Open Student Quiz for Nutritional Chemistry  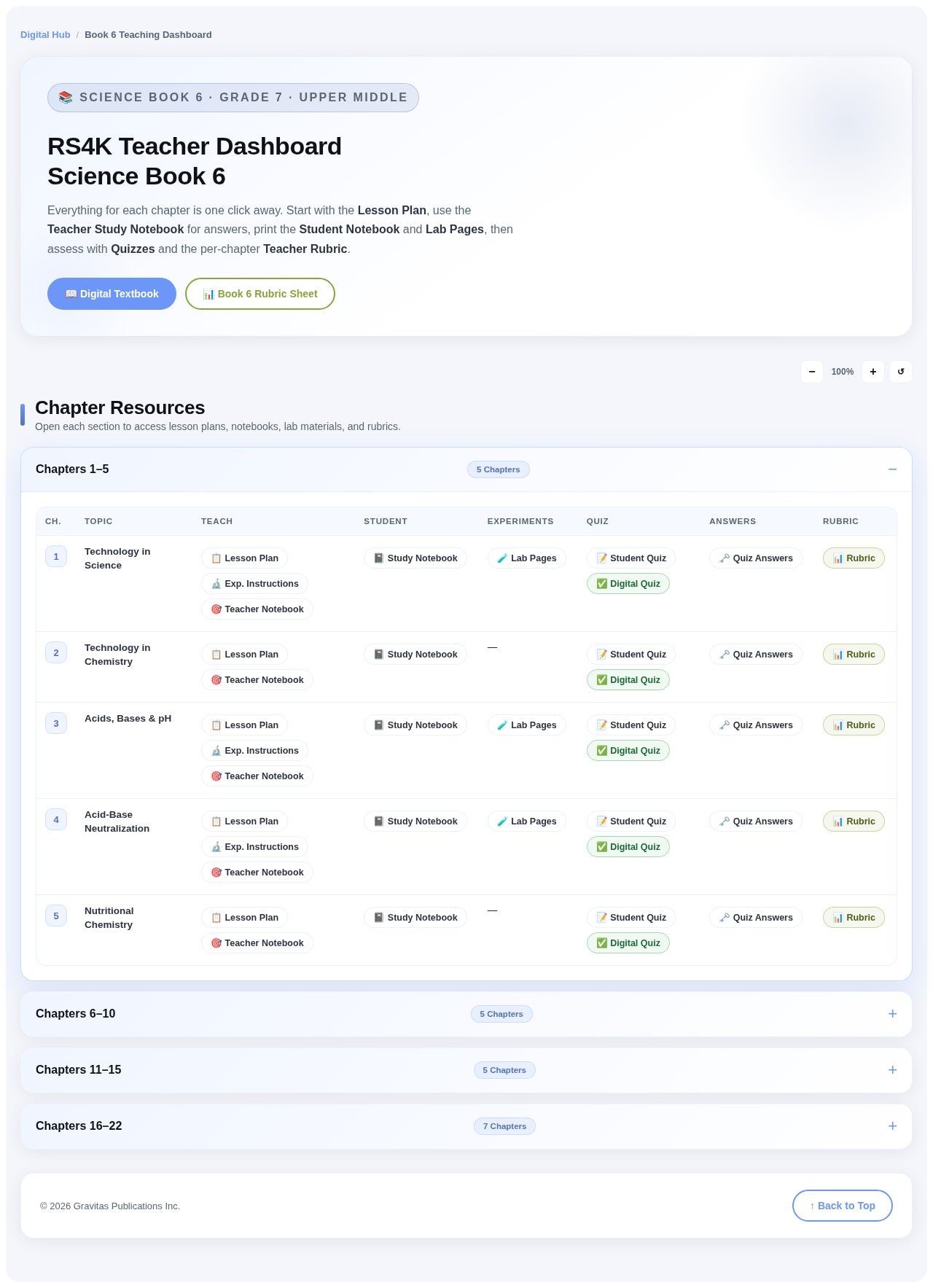[x=631, y=918]
